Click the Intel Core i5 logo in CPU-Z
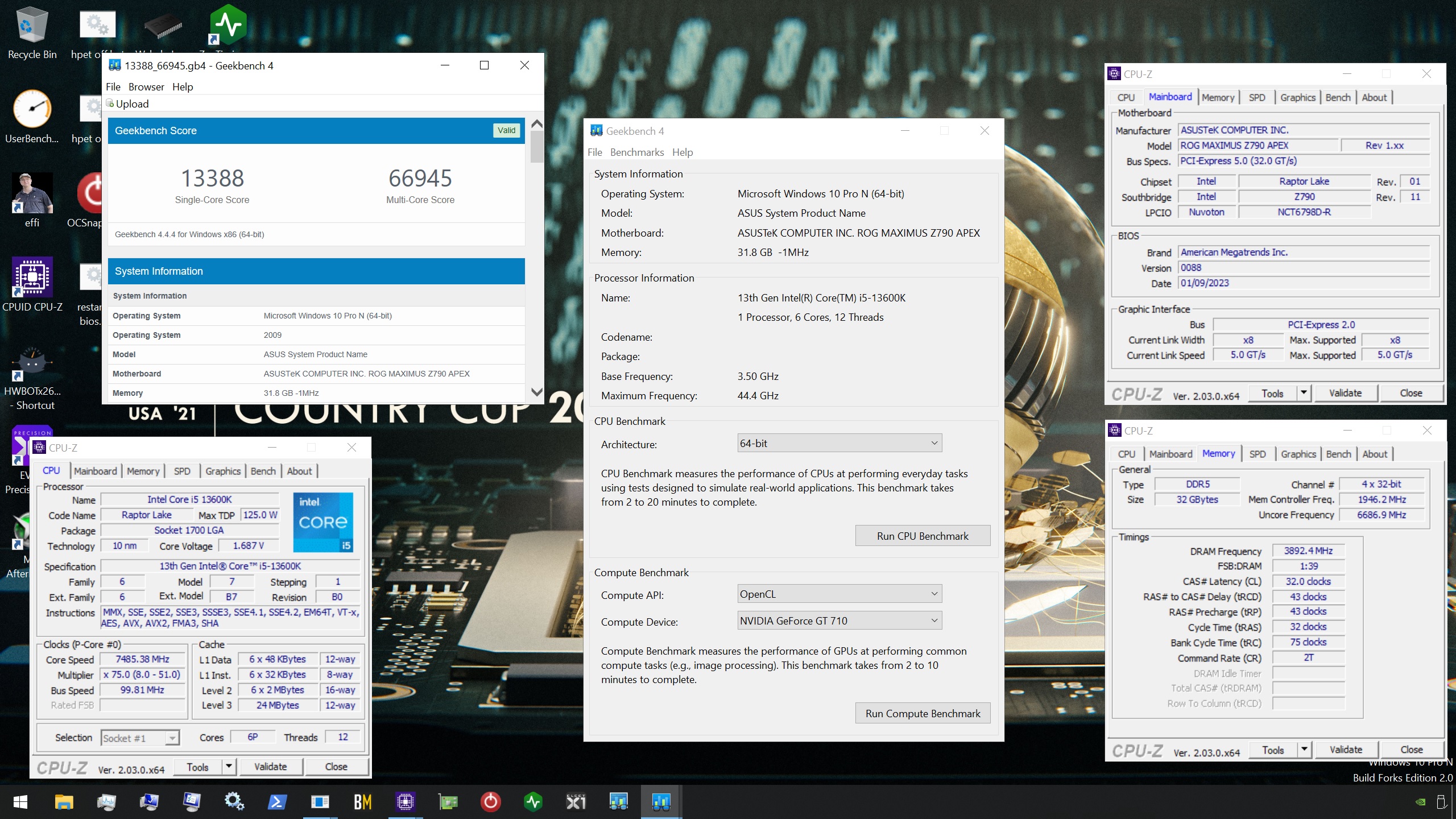The image size is (1456, 819). [x=323, y=523]
